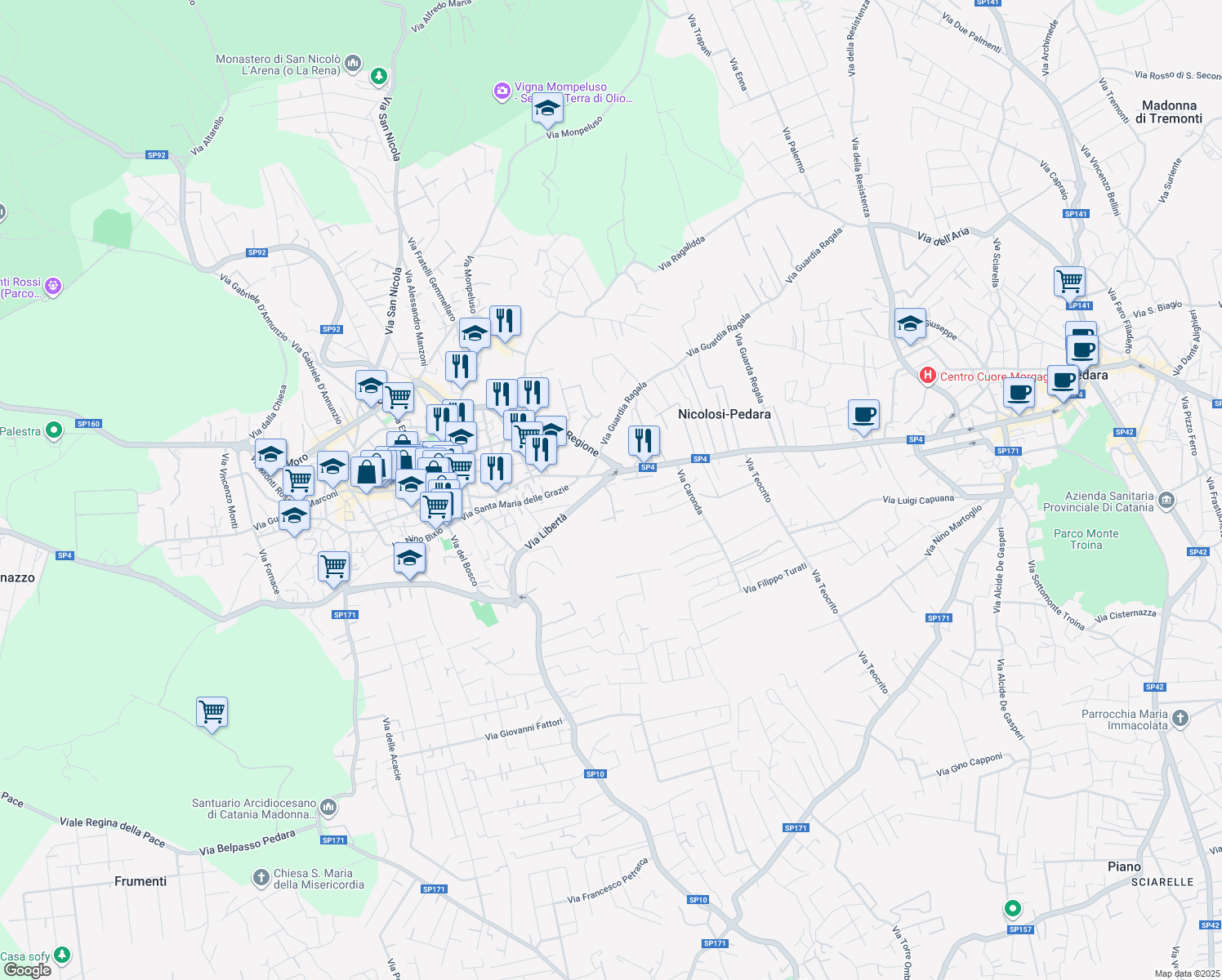Open the flower park icon near Monti Rossi Parco
Screen dimensions: 1222x980
coord(53,286)
